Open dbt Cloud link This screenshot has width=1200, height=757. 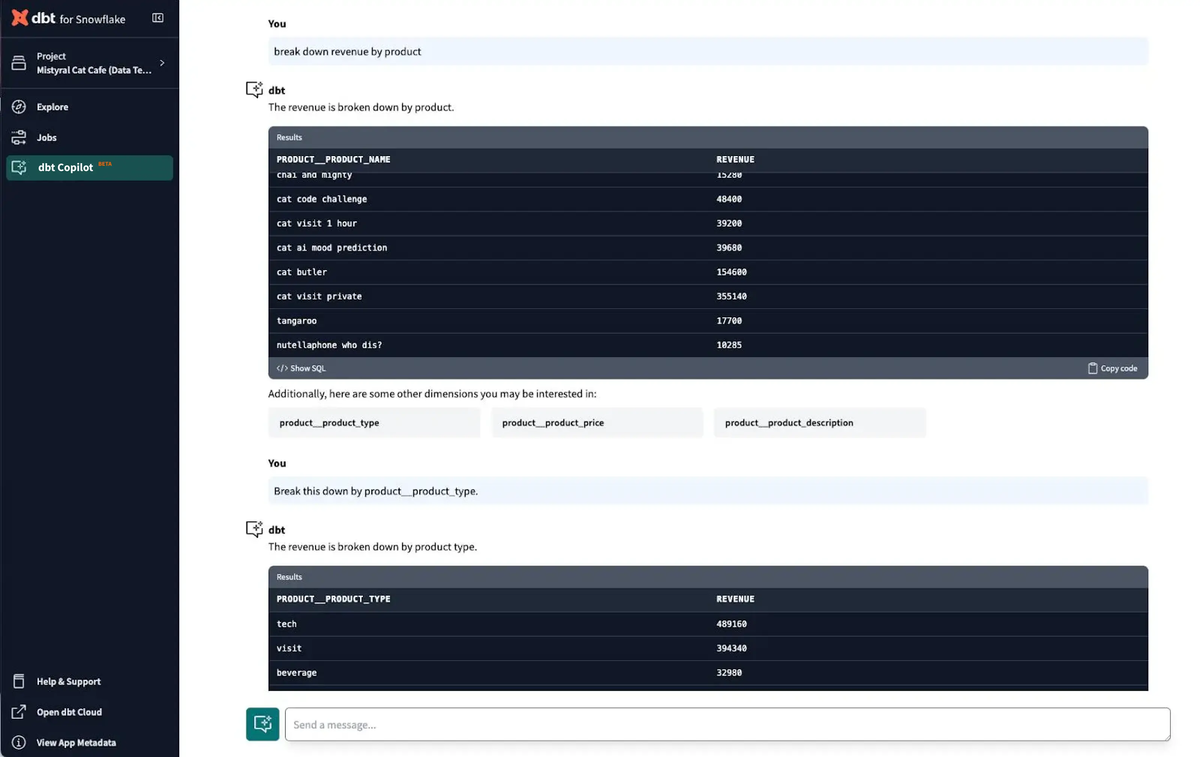[69, 712]
